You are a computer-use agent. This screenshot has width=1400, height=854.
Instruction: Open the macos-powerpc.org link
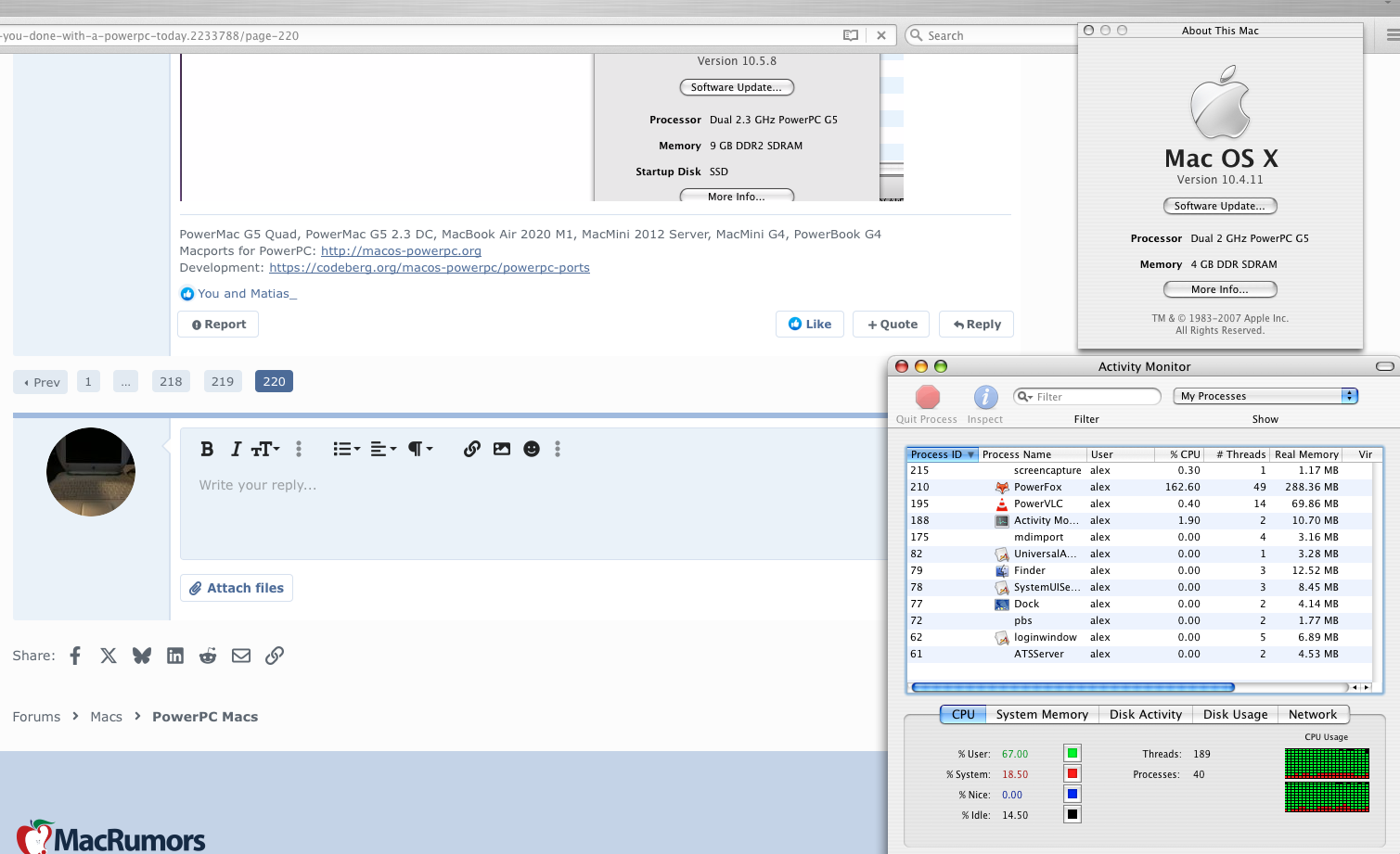click(x=401, y=251)
